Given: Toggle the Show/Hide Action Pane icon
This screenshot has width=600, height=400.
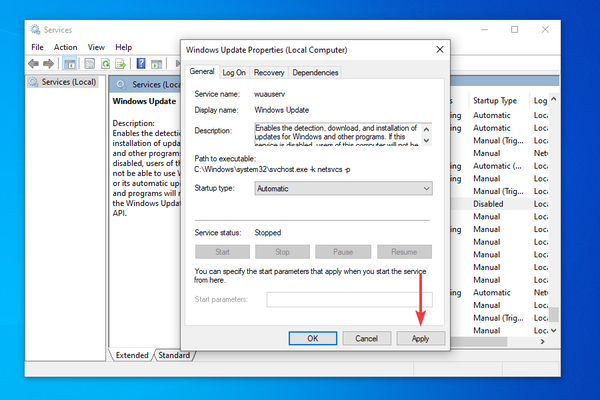Looking at the screenshot, I should click(156, 64).
